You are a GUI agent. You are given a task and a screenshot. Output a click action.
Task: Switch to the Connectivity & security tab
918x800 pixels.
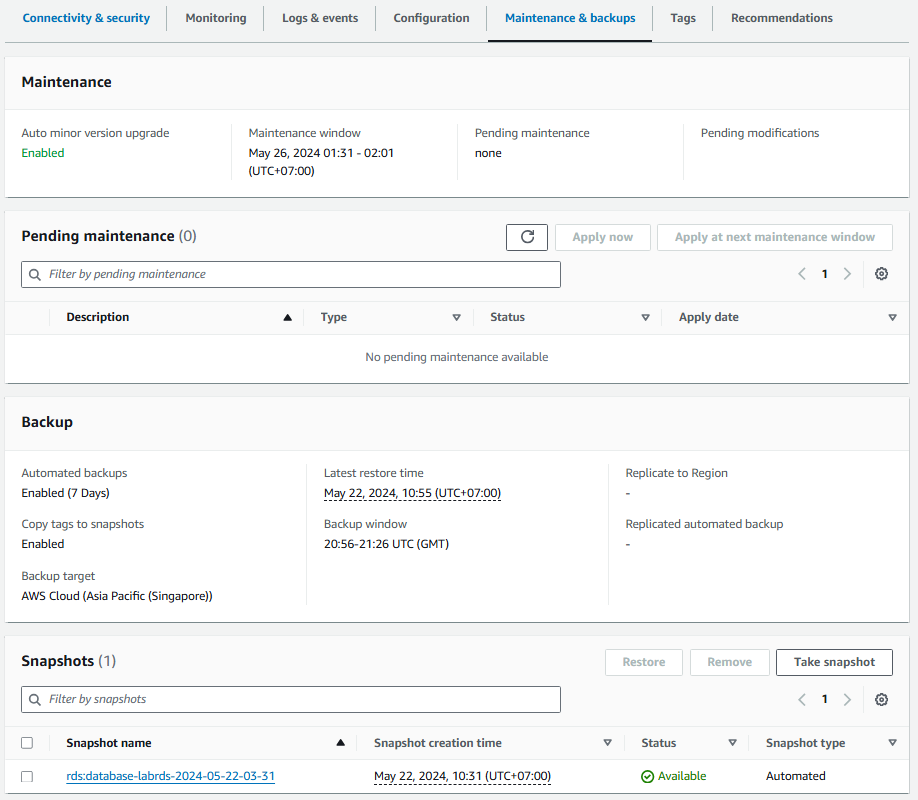click(x=86, y=18)
